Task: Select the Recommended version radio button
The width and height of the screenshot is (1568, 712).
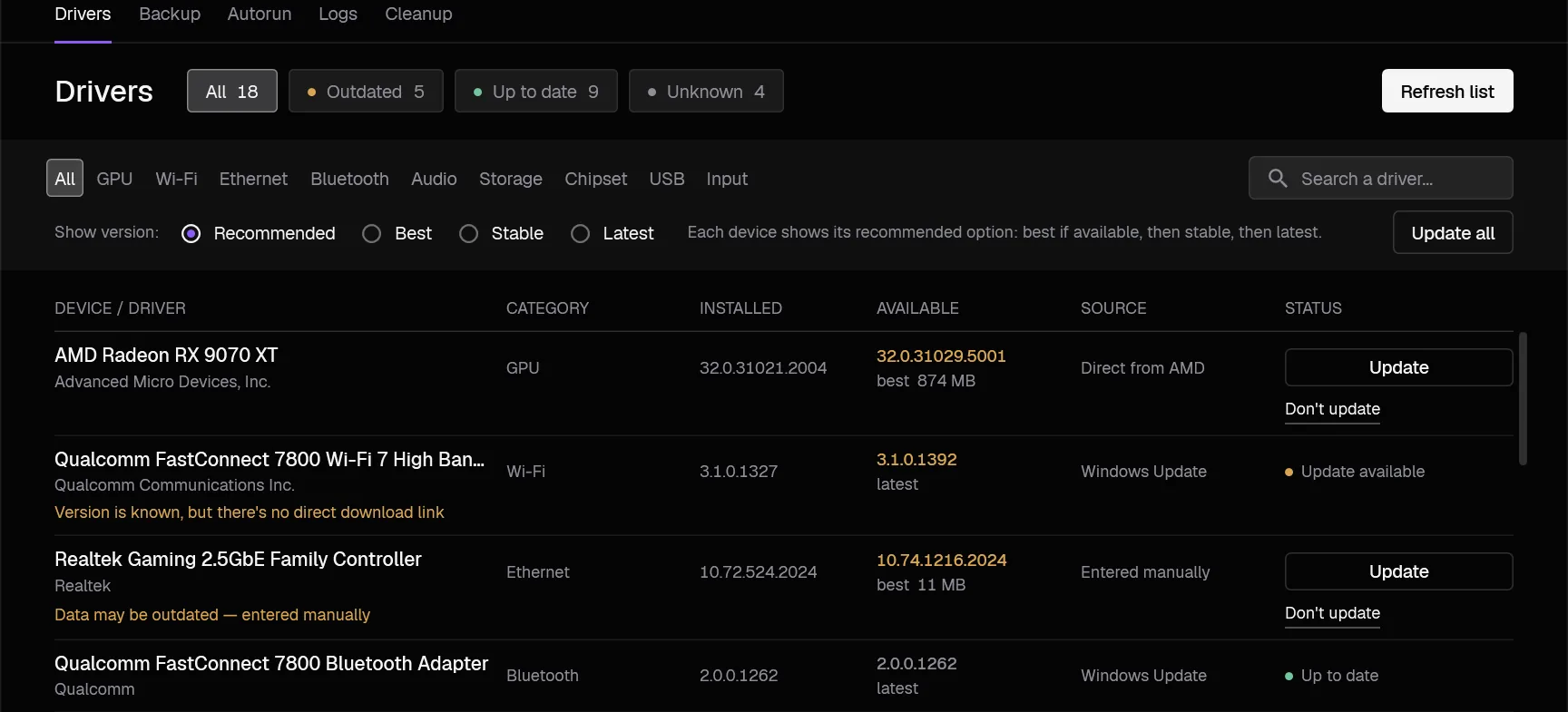Action: [191, 234]
